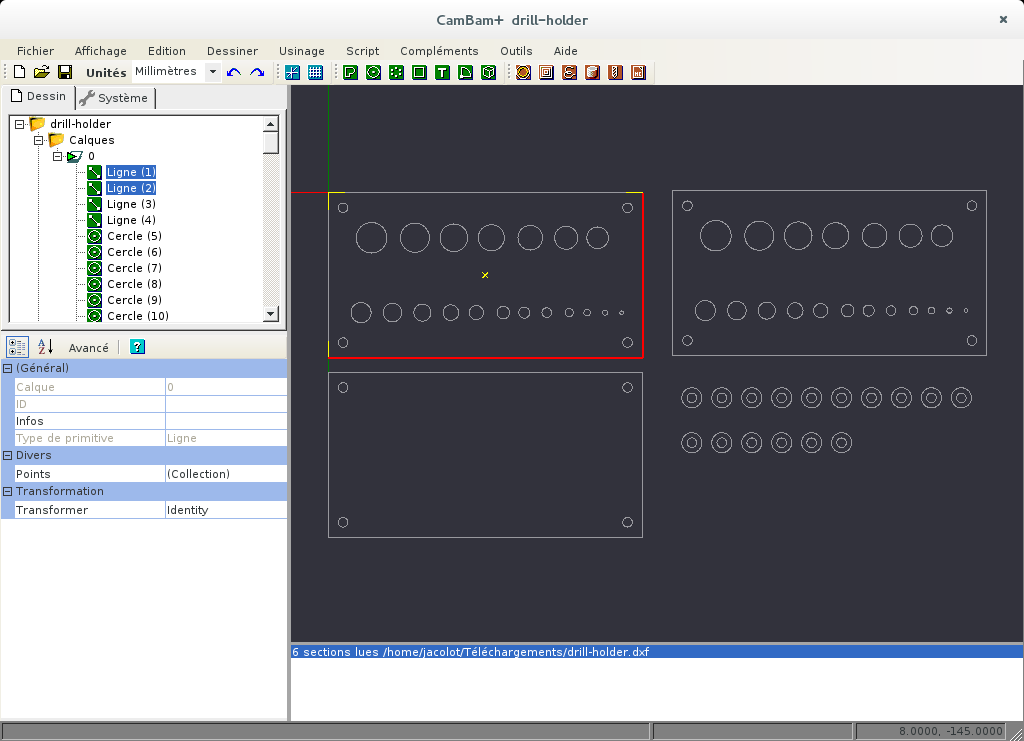
Task: Click the G-code machining operation icon
Action: point(638,72)
